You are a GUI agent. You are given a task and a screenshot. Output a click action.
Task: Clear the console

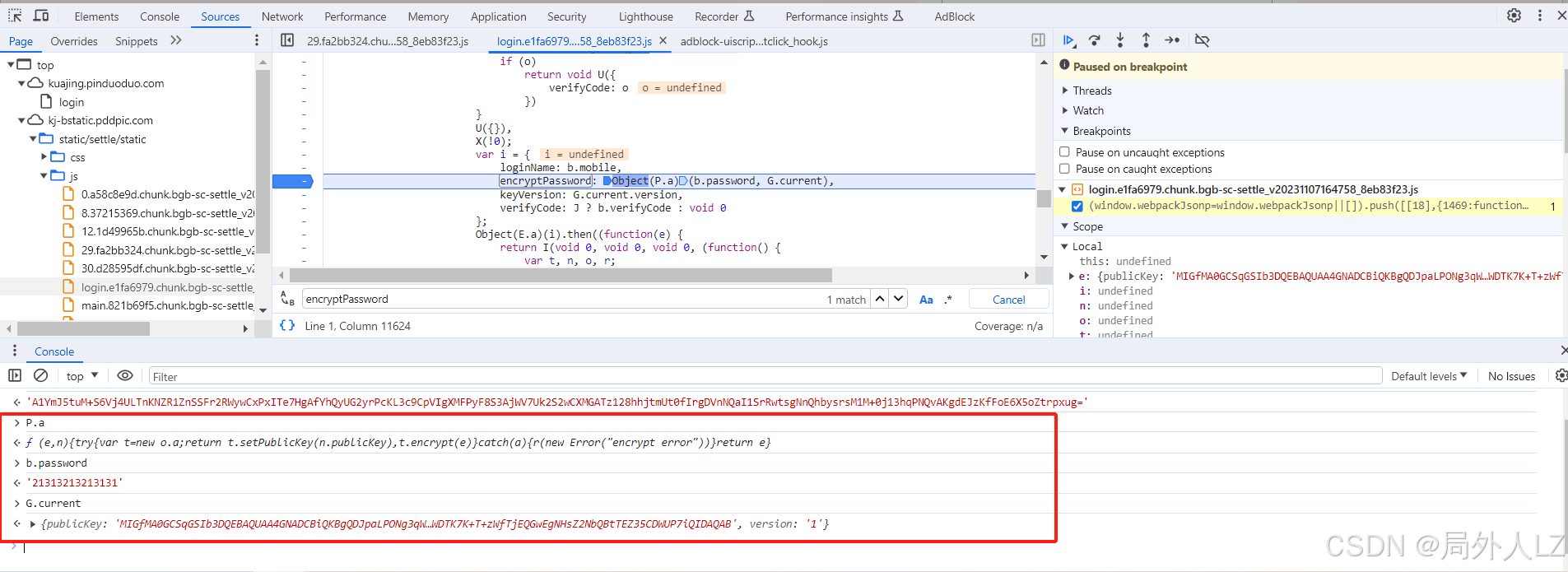40,375
